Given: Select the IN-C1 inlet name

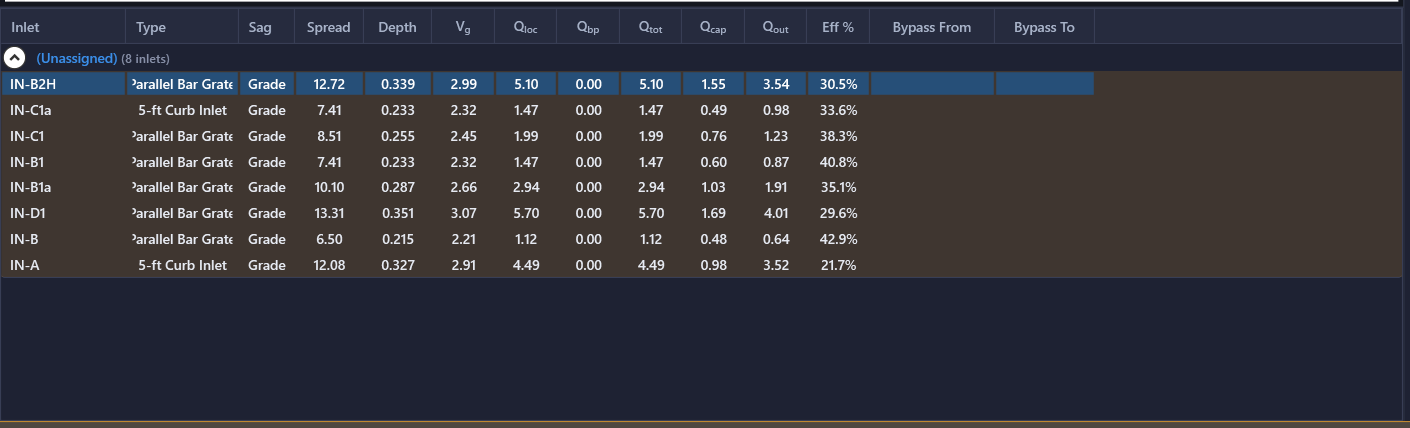Looking at the screenshot, I should 27,136.
